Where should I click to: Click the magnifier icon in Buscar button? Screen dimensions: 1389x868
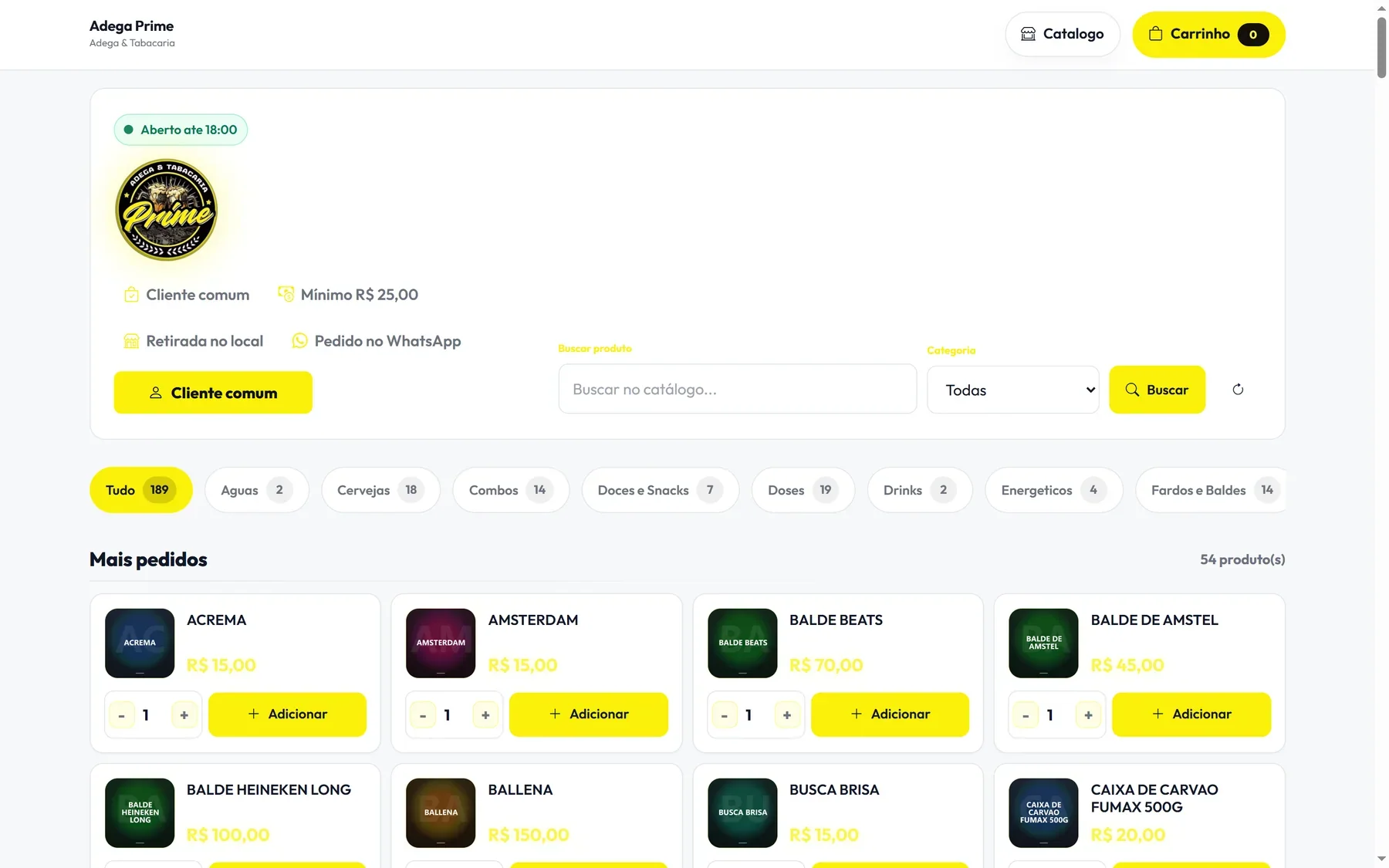(x=1132, y=390)
